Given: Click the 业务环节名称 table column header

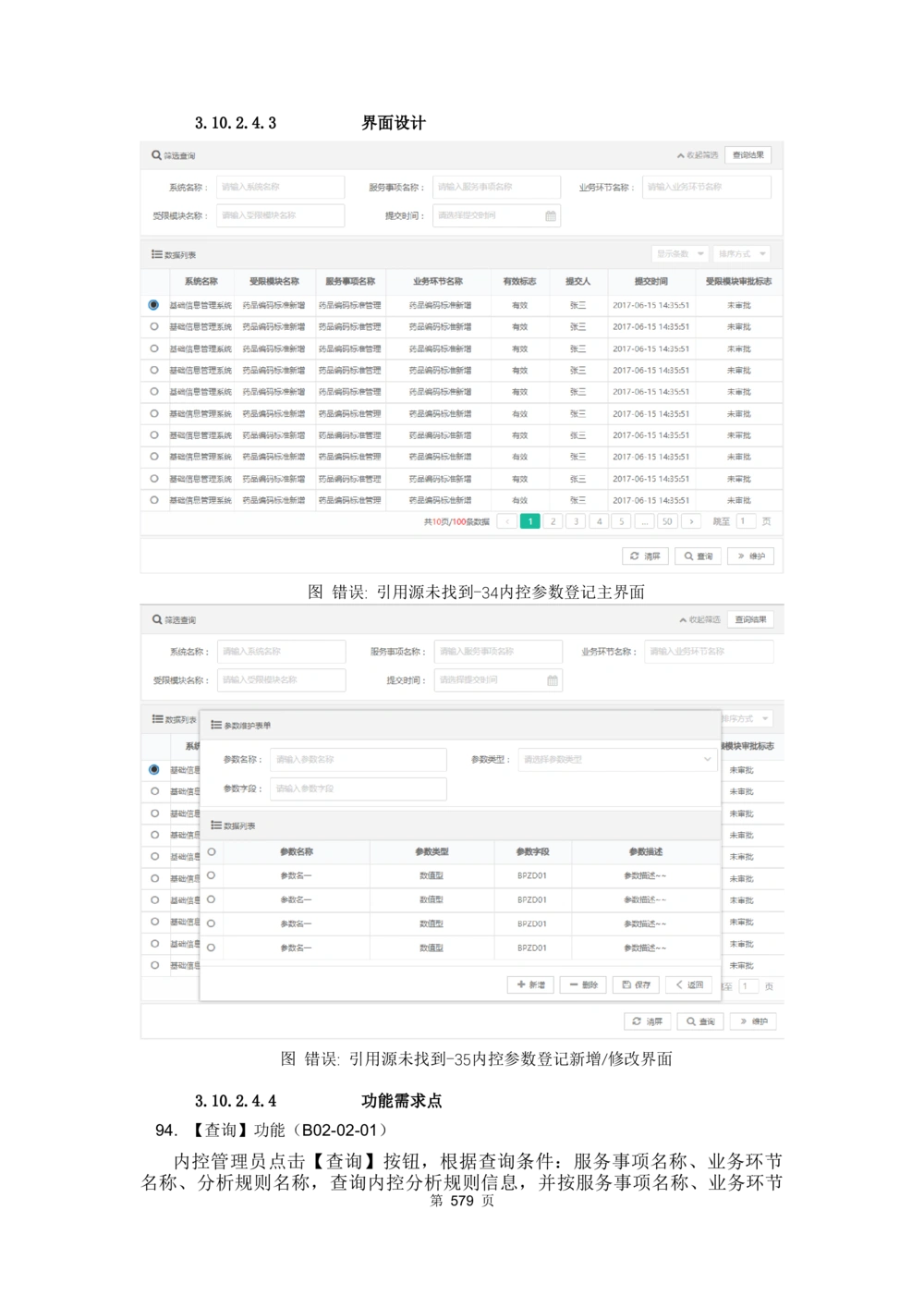Looking at the screenshot, I should coord(438,281).
